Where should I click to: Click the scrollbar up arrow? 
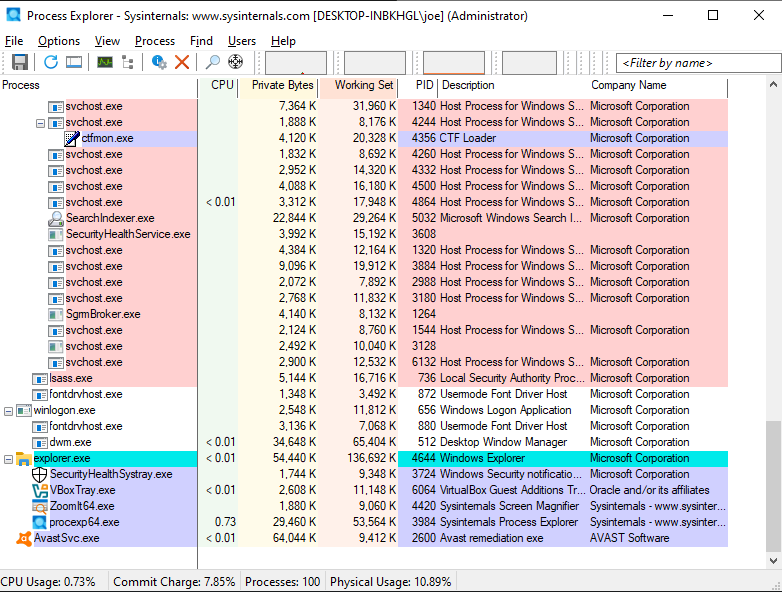coord(774,85)
